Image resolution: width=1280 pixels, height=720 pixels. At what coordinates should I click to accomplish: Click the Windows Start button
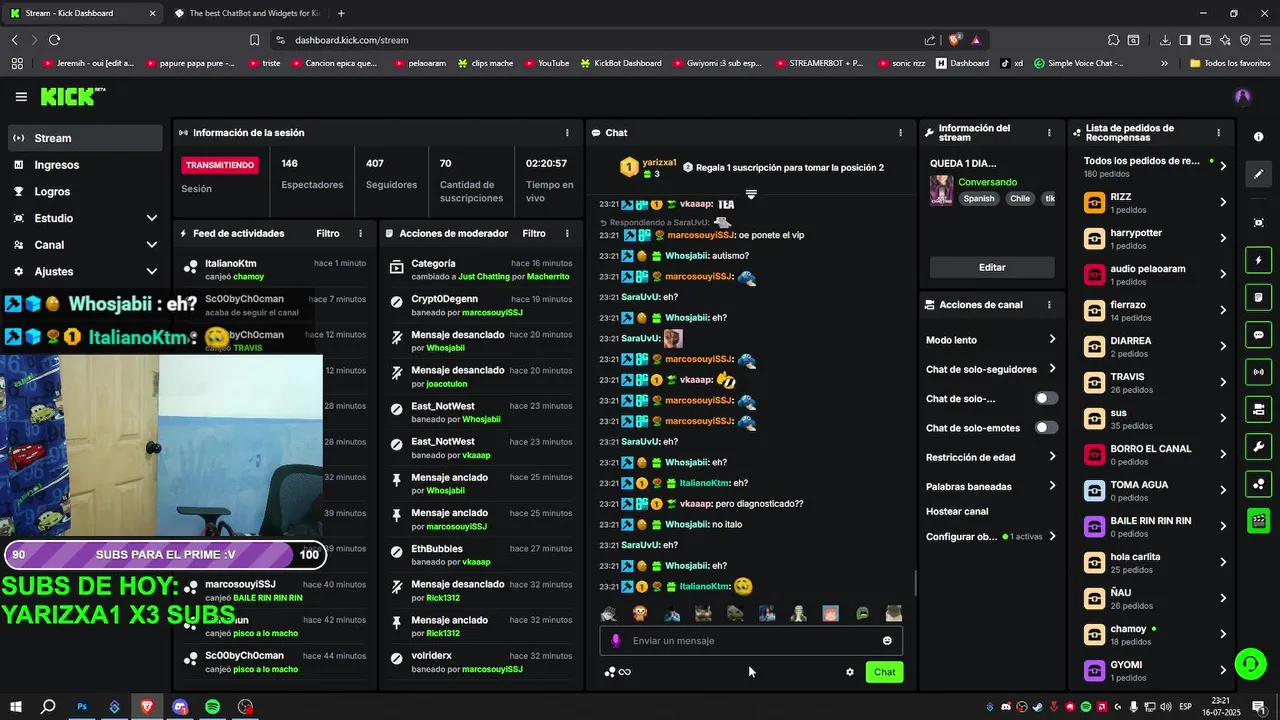pos(16,707)
